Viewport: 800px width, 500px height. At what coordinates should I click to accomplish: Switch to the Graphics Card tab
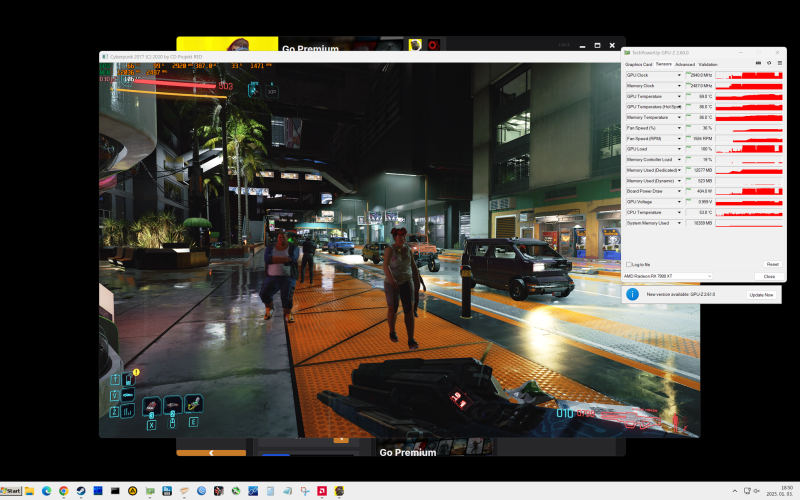point(638,64)
